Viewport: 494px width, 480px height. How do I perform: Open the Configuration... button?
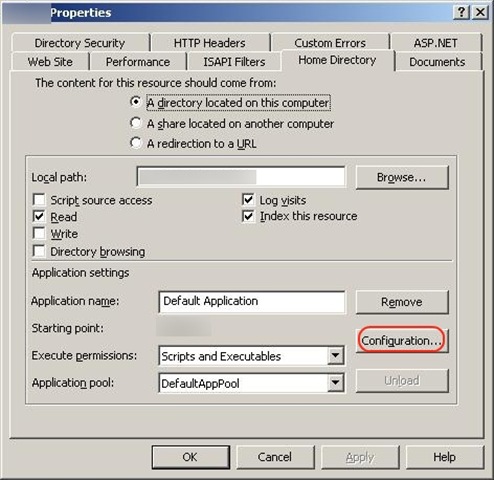[402, 340]
